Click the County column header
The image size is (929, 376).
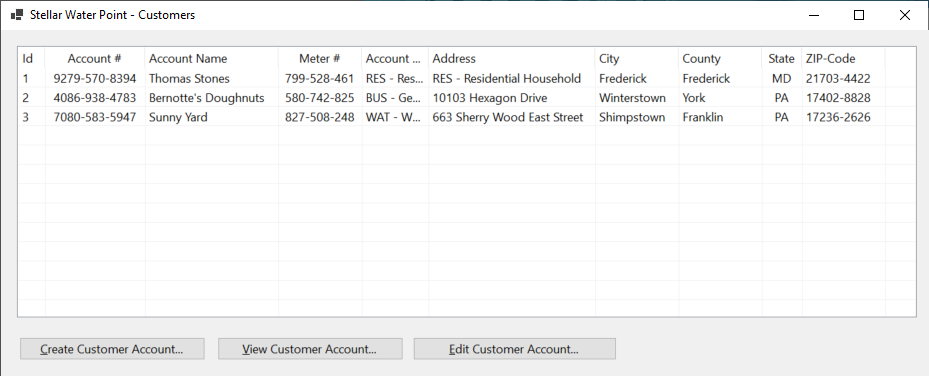720,59
